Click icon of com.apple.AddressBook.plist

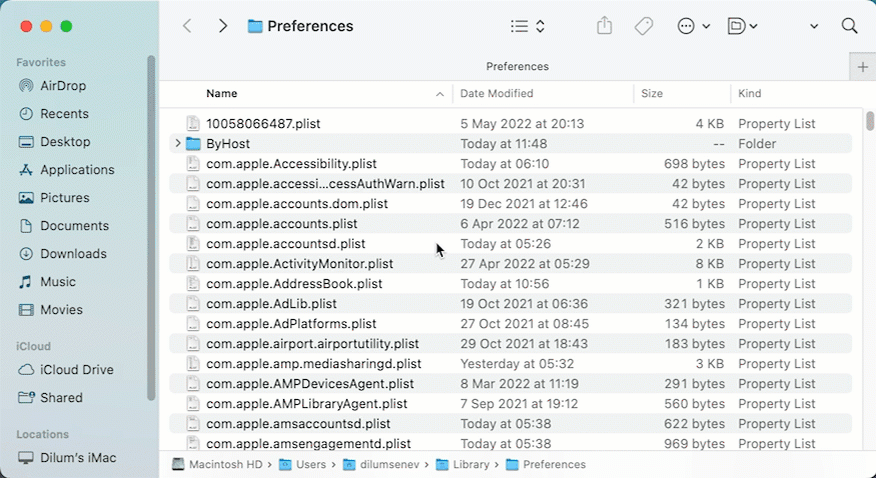(193, 284)
